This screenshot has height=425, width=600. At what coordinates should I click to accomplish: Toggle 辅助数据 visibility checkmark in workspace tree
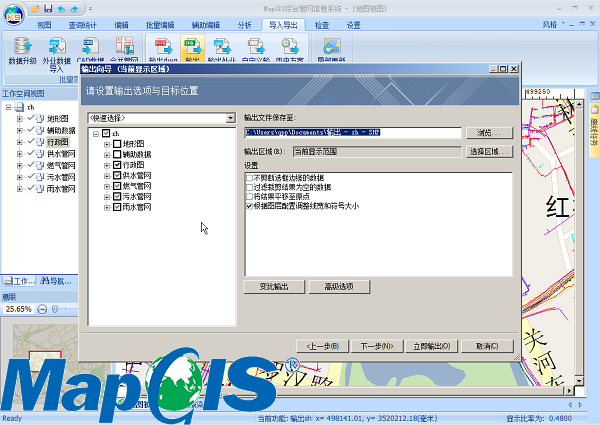pyautogui.click(x=31, y=130)
